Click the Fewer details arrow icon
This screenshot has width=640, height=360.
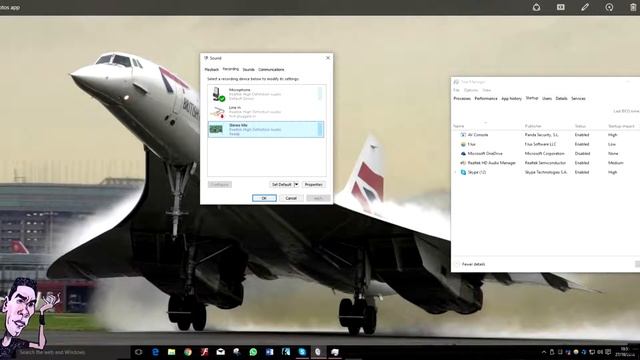457,264
